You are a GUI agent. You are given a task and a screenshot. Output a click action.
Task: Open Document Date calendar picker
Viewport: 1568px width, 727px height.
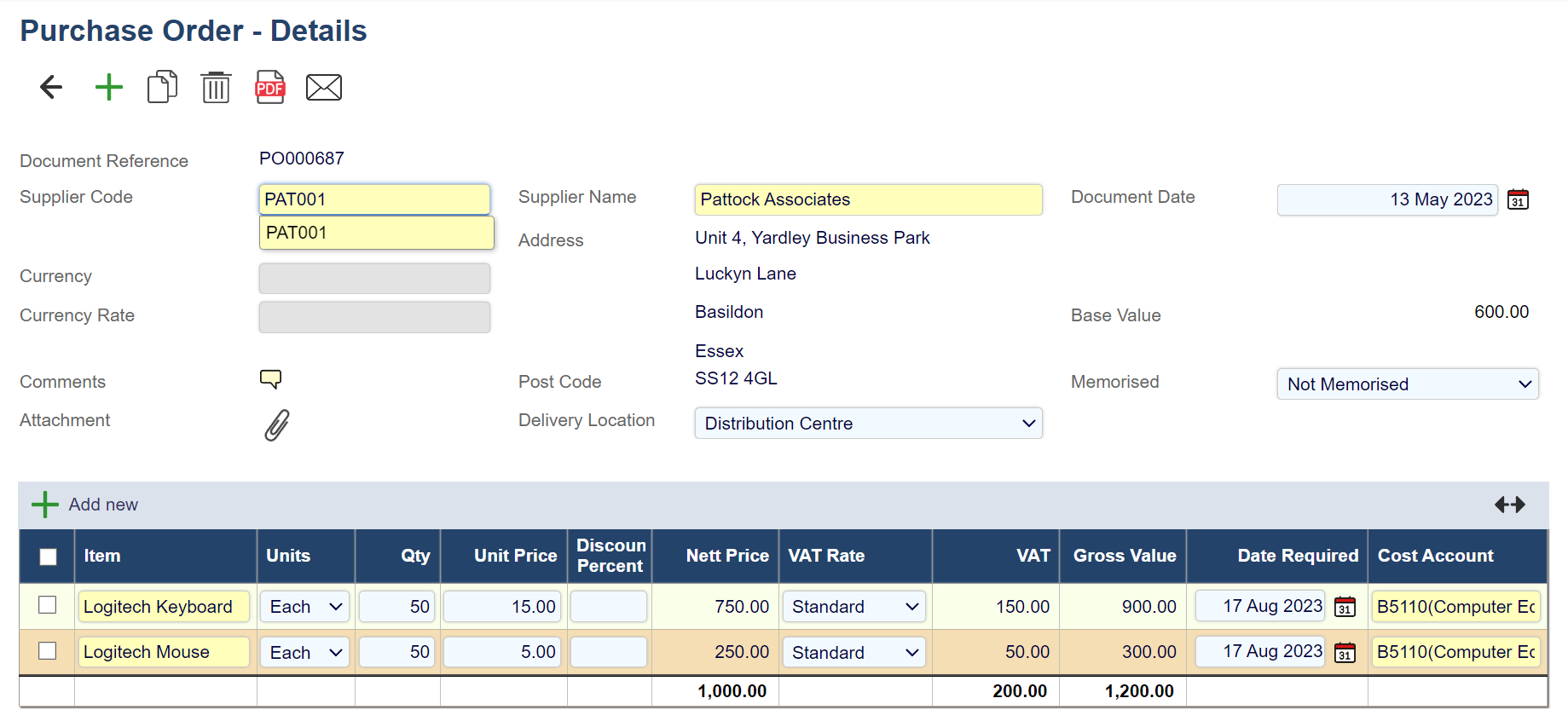point(1518,199)
